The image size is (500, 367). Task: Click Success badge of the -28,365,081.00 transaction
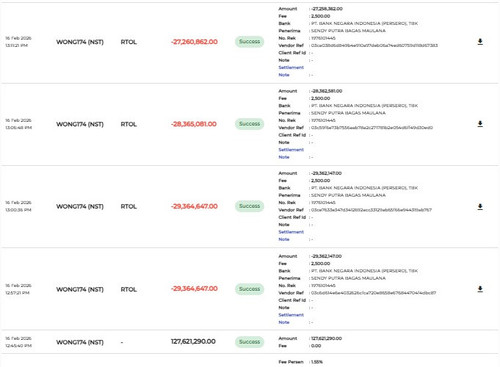click(249, 124)
